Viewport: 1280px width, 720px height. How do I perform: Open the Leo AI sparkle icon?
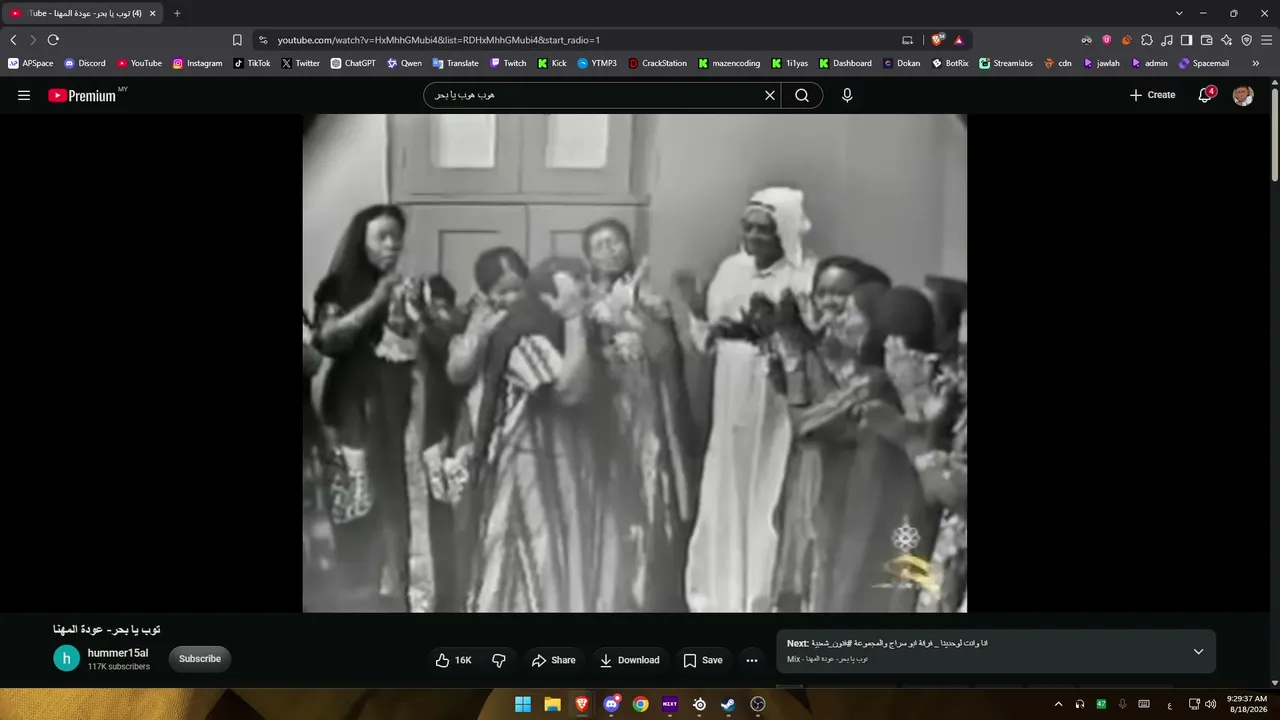click(1226, 40)
